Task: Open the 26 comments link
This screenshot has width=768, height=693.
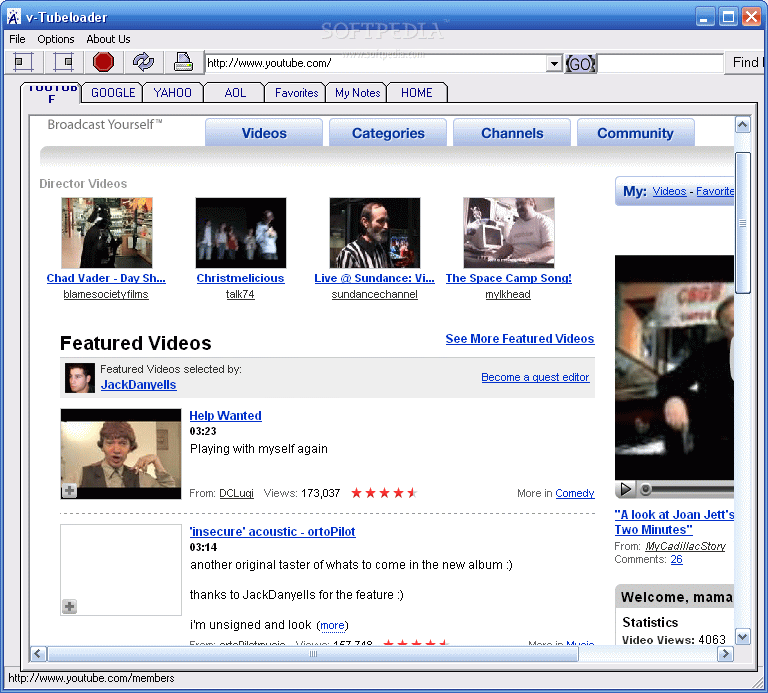Action: [676, 559]
